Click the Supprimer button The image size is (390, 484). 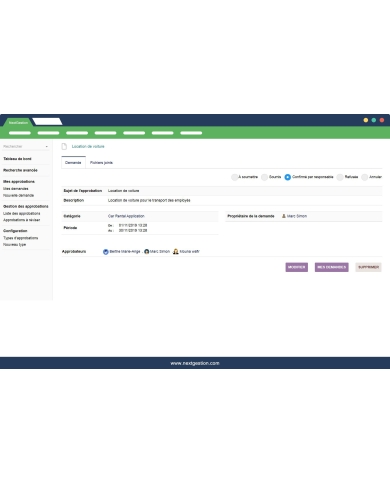pyautogui.click(x=368, y=267)
